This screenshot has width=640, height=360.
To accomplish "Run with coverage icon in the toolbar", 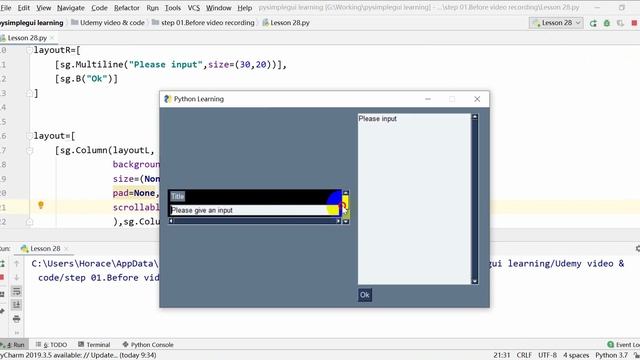I will 620,23.
